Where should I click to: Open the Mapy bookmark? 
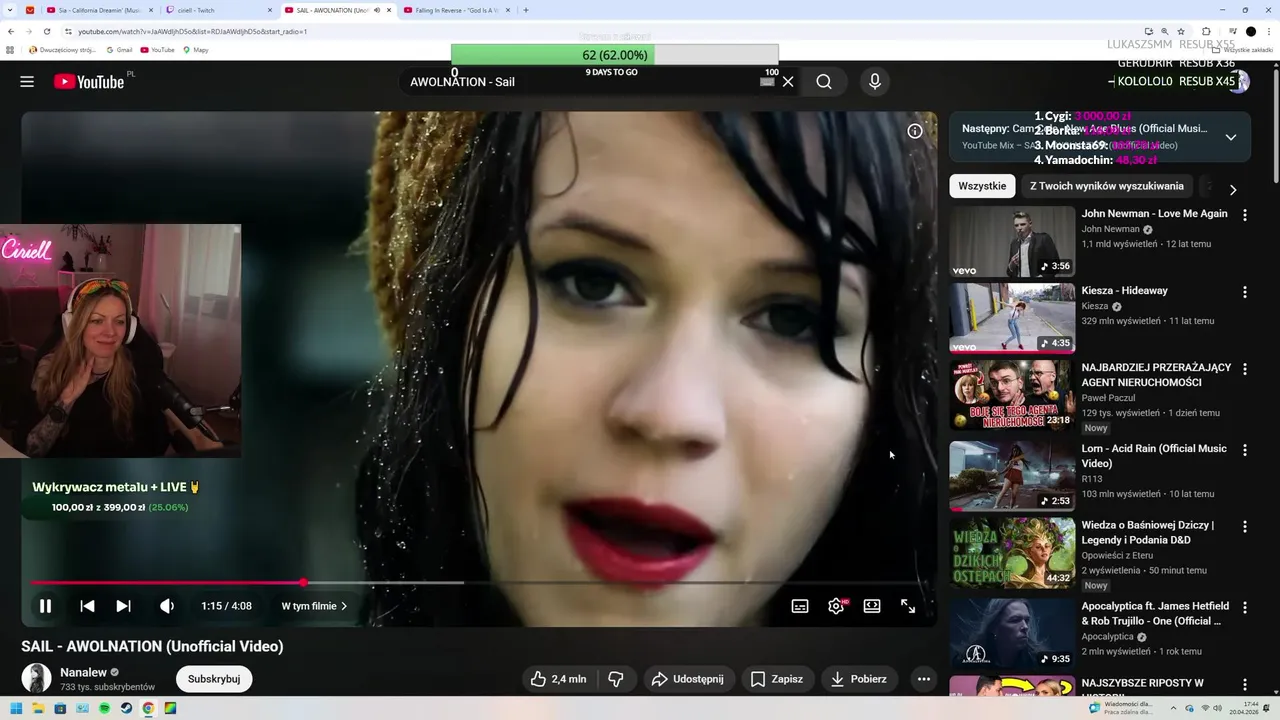tap(196, 50)
